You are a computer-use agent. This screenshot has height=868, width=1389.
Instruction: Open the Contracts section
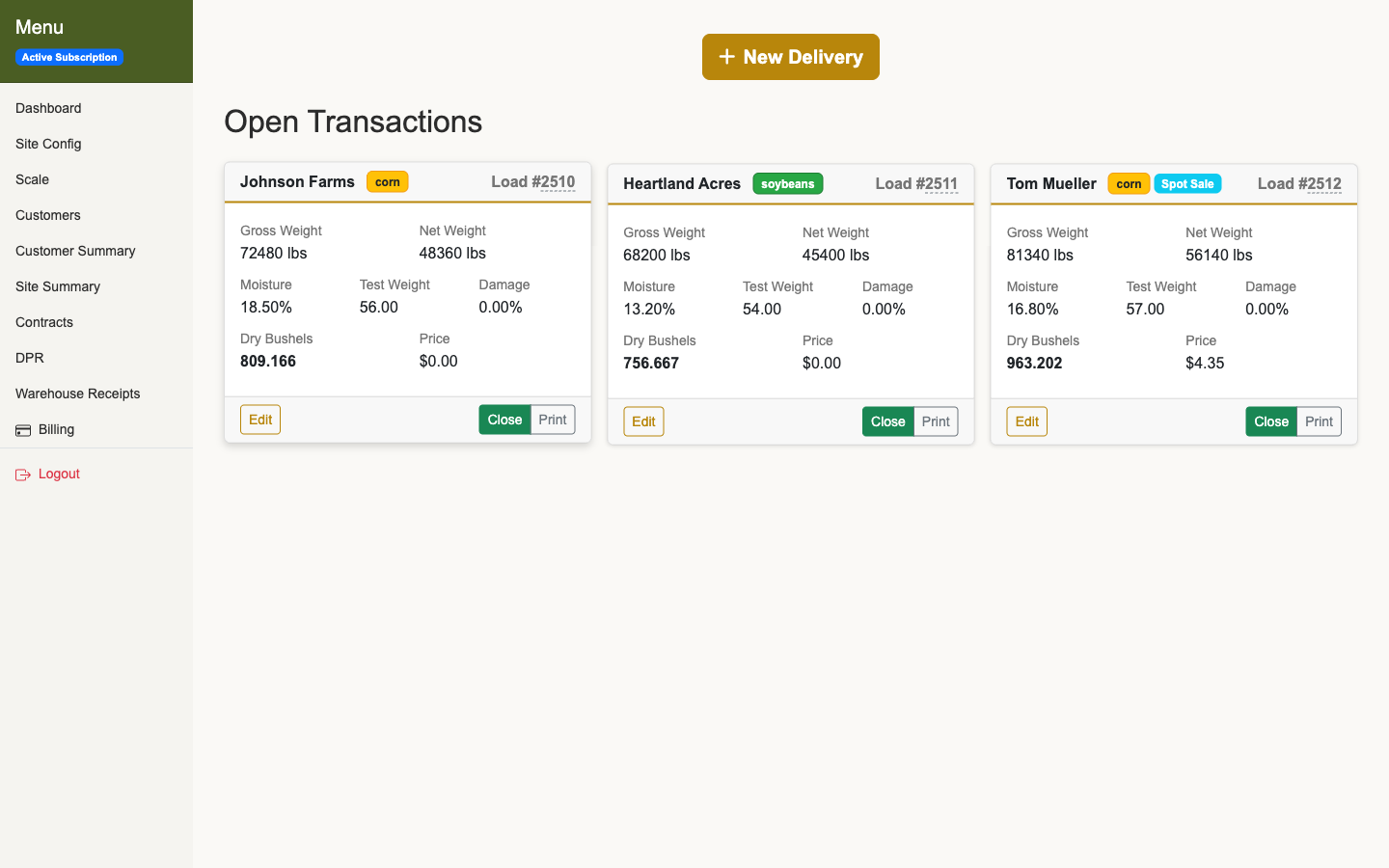45,322
